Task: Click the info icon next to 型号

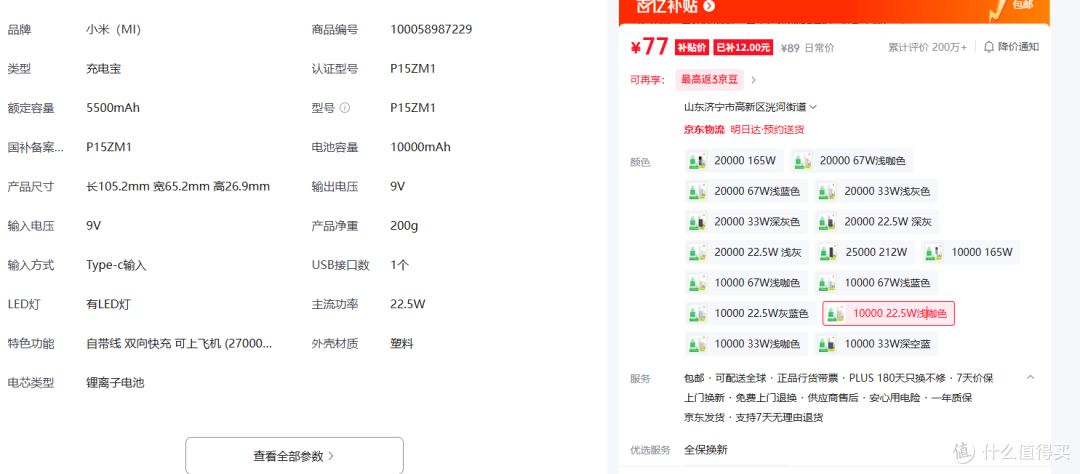Action: click(x=345, y=108)
